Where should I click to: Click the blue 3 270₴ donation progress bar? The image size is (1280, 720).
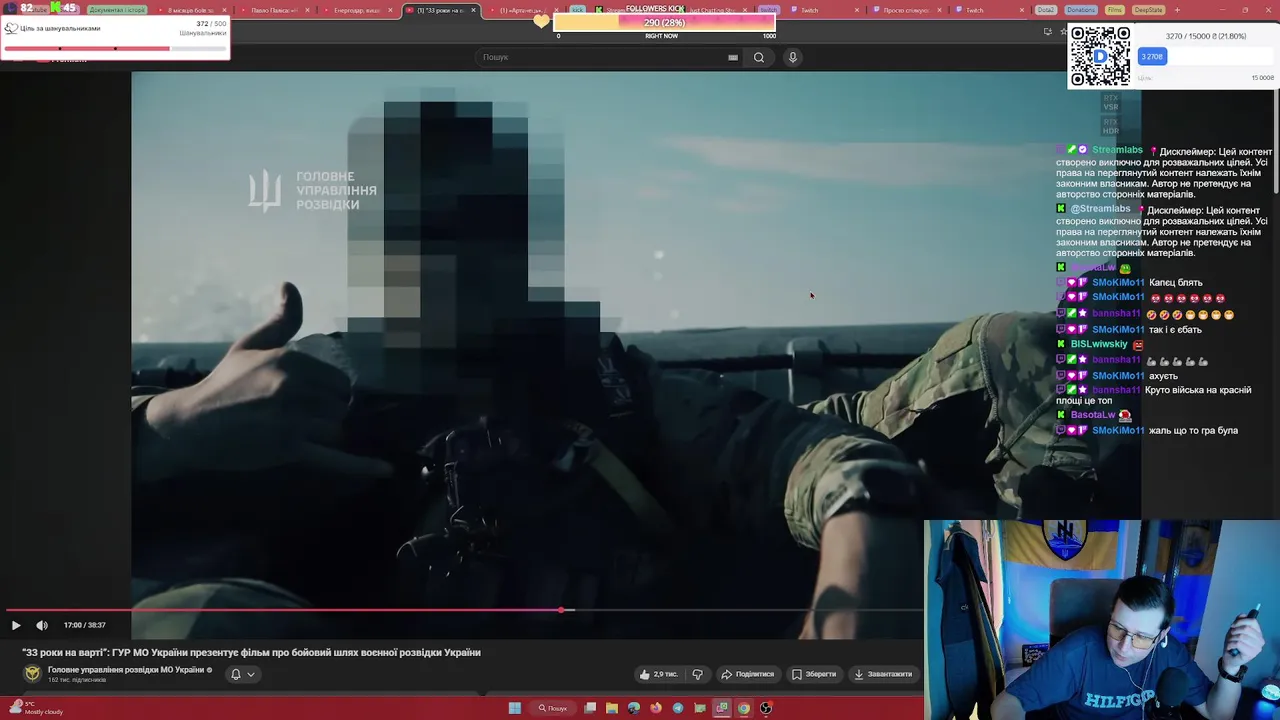(x=1152, y=56)
